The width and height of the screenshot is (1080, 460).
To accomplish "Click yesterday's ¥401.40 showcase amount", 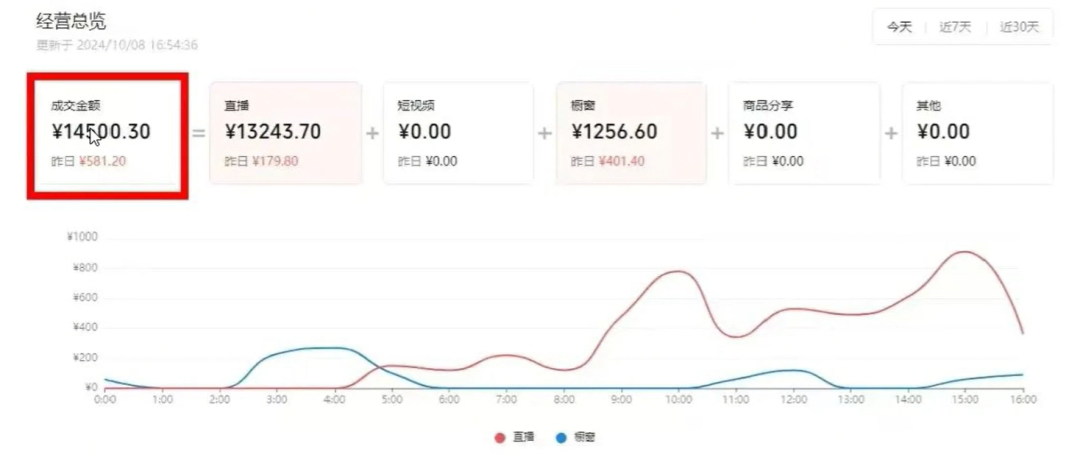I will tap(622, 161).
